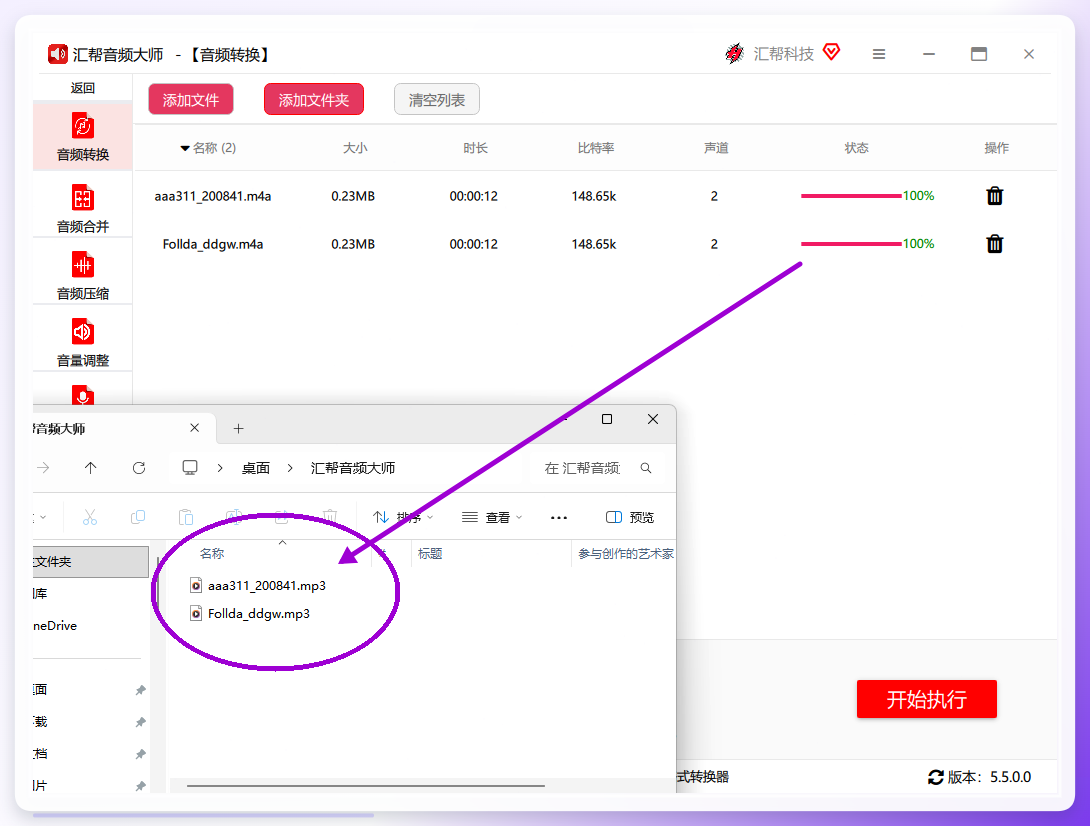Screen dimensions: 1090x826
Task: Click the Explorer refresh button
Action: (139, 468)
